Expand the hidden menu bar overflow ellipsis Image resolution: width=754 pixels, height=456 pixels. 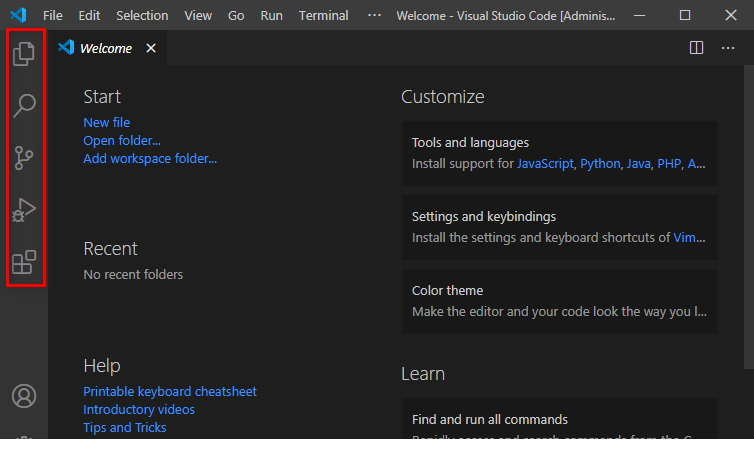pos(374,15)
